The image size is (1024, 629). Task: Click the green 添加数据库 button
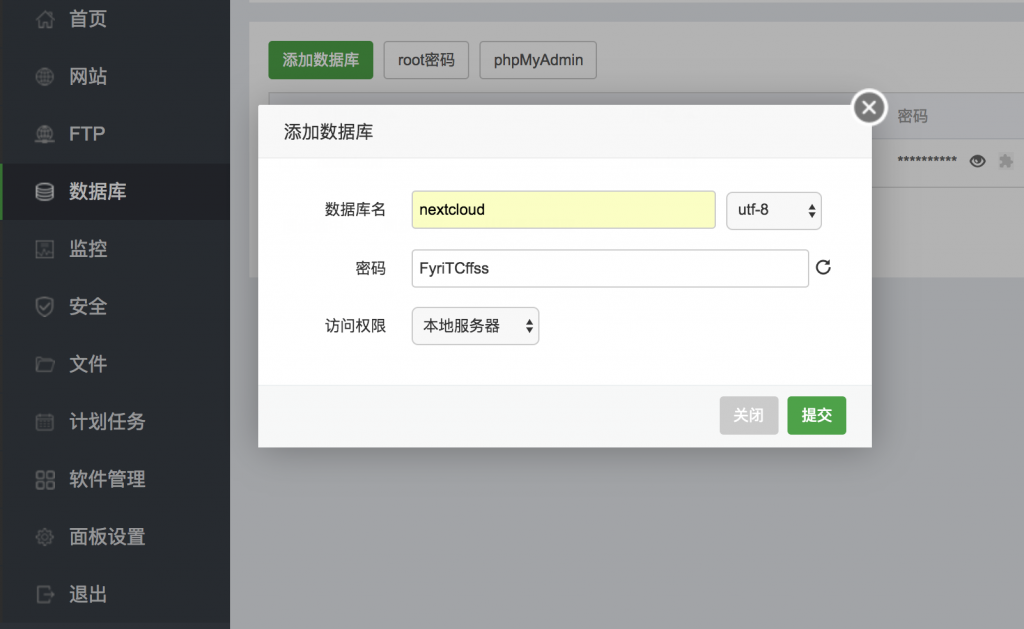tap(321, 60)
